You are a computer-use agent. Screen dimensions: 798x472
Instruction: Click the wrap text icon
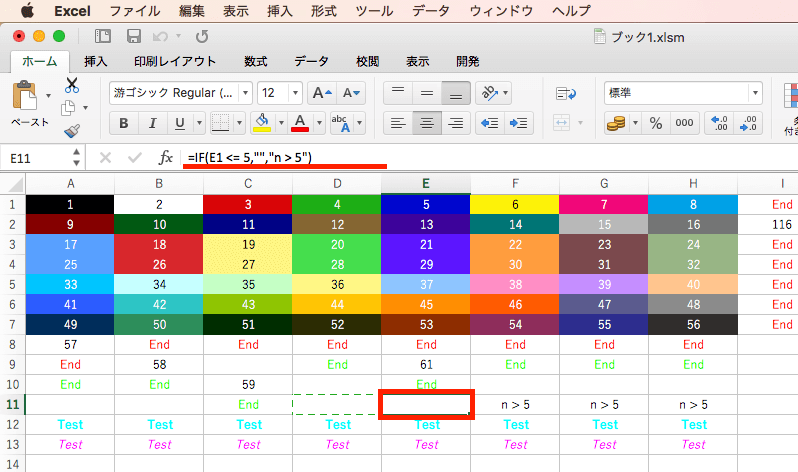point(565,94)
